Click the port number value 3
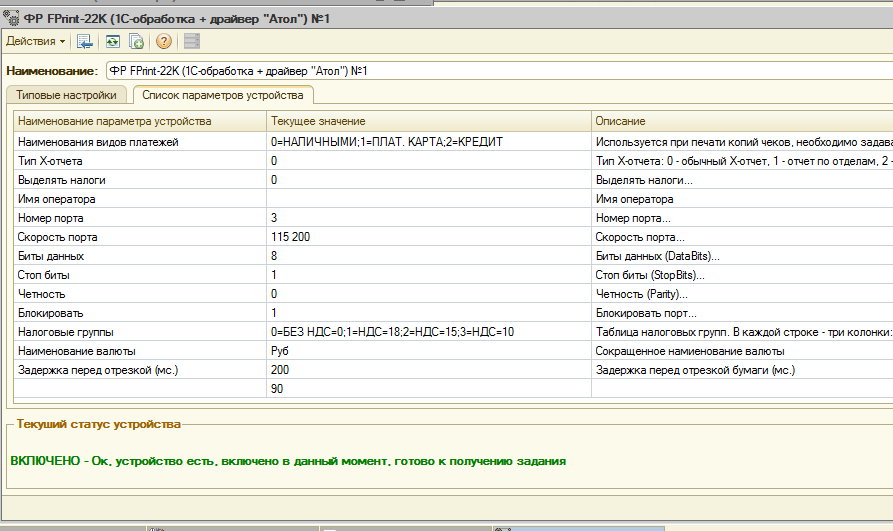This screenshot has width=893, height=531. coord(274,218)
